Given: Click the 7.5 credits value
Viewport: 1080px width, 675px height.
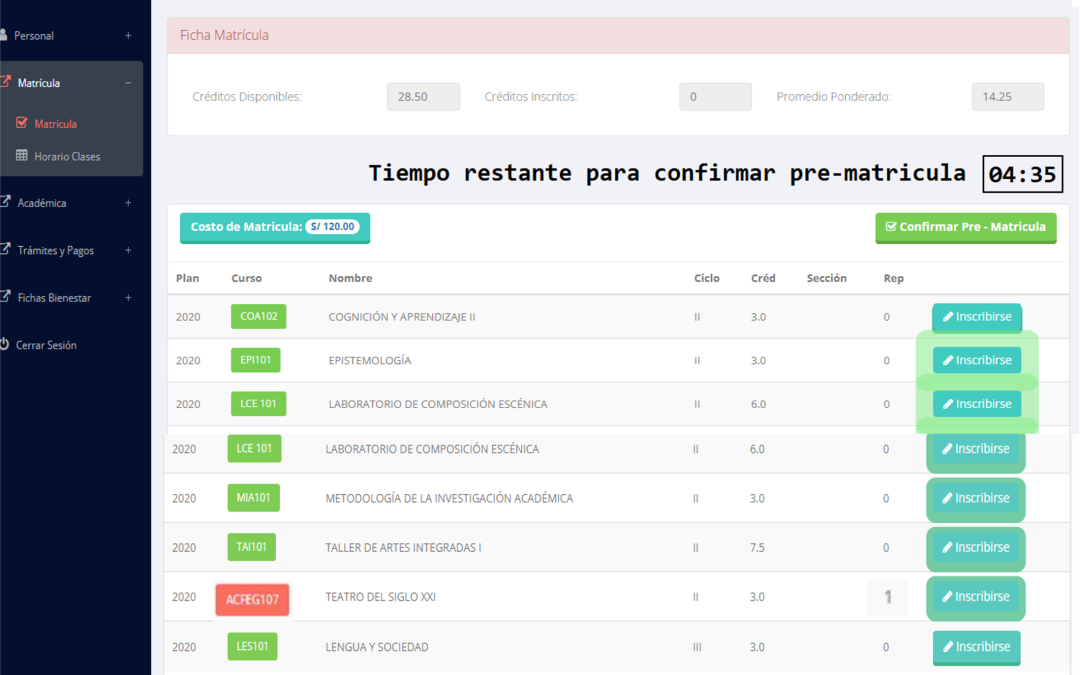Looking at the screenshot, I should coord(757,548).
